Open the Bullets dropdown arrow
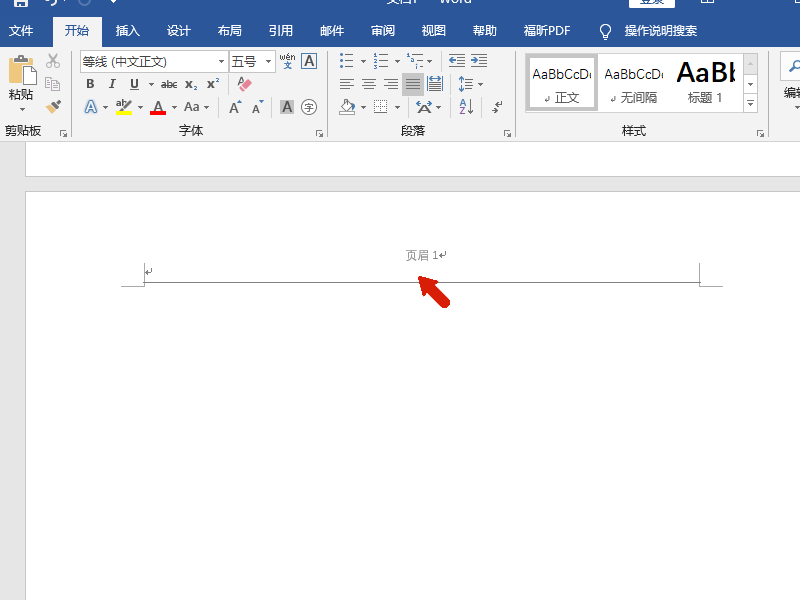The height and width of the screenshot is (600, 800). pyautogui.click(x=363, y=62)
